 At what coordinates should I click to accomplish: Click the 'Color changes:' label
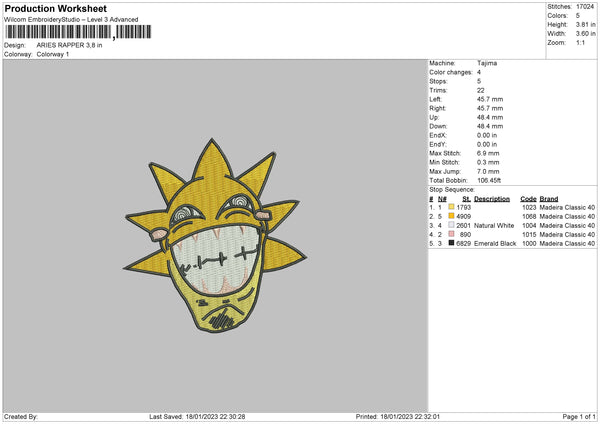[x=451, y=72]
